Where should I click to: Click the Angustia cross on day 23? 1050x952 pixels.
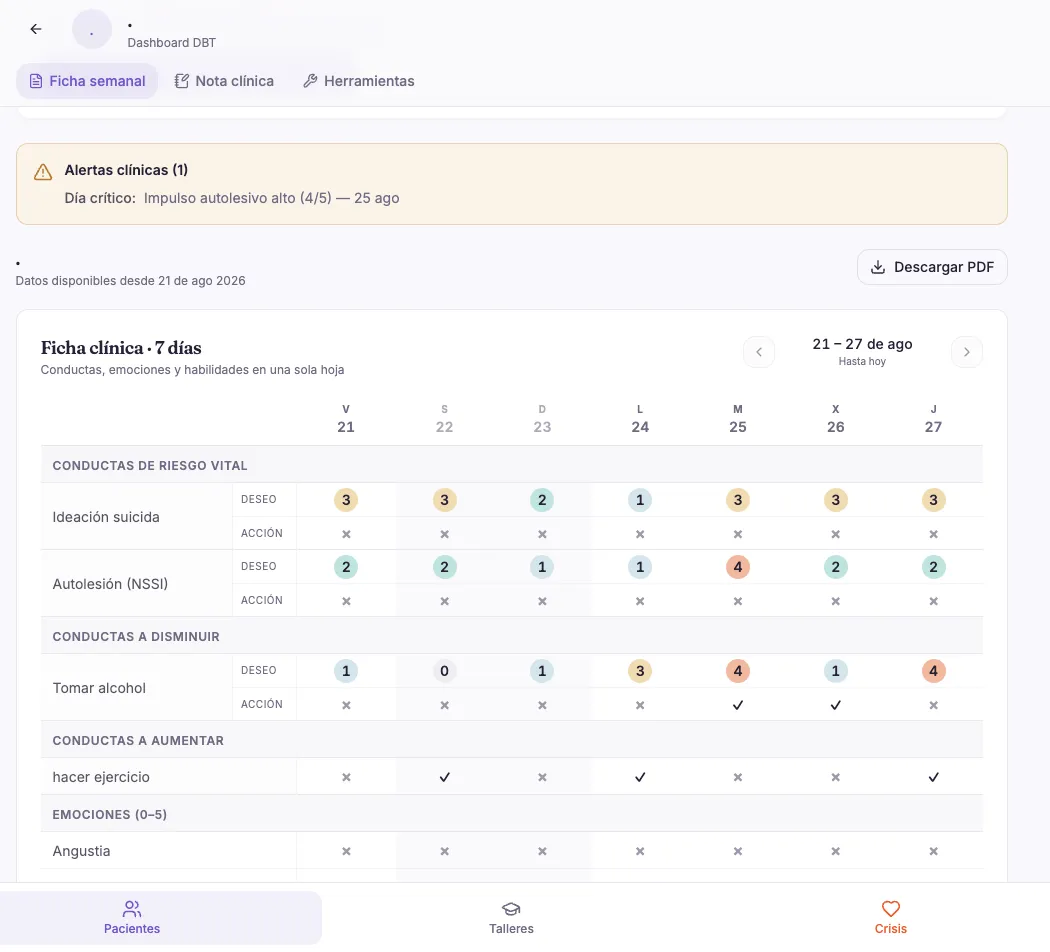pos(542,852)
